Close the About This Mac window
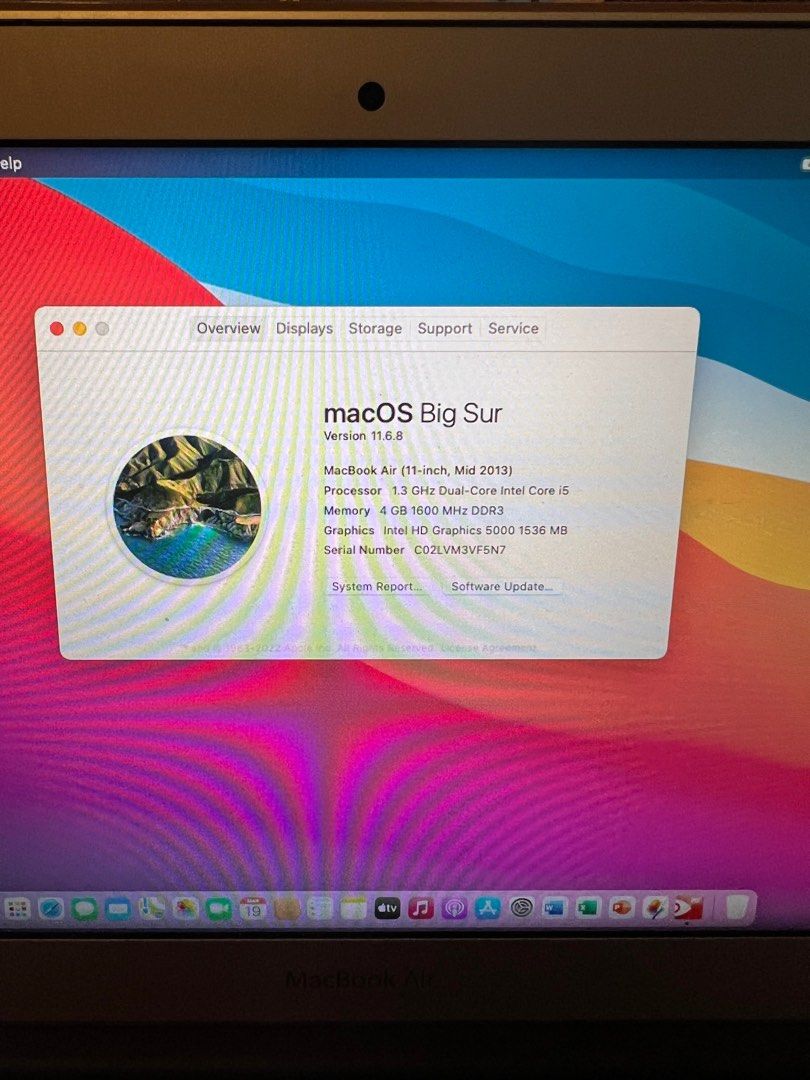This screenshot has width=810, height=1080. tap(57, 329)
